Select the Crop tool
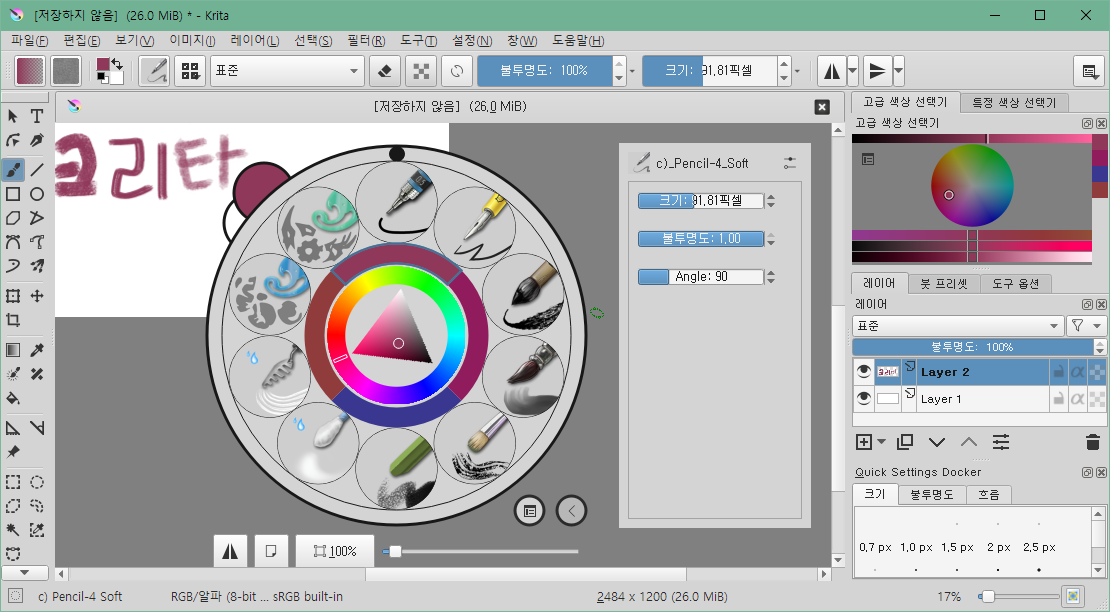 [x=13, y=321]
